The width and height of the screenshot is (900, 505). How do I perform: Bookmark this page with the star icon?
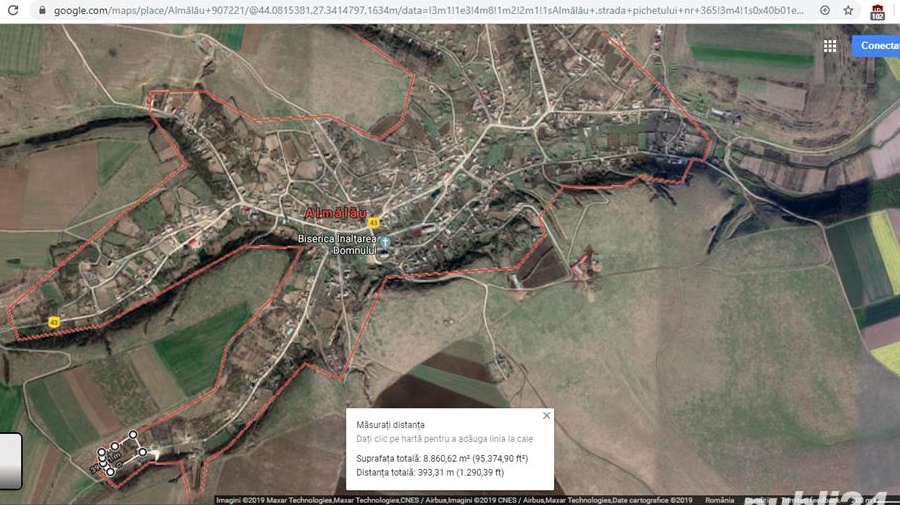point(848,10)
